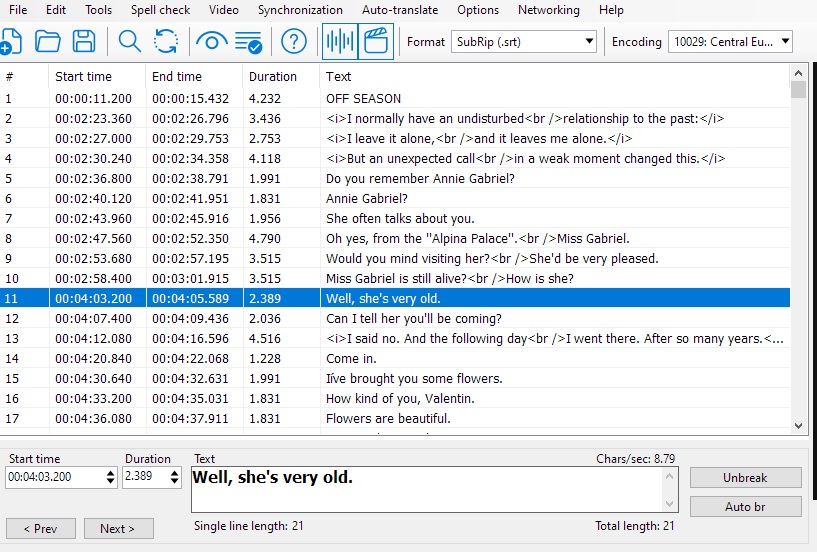The width and height of the screenshot is (817, 552).
Task: Open Visual sync eye icon
Action: [x=212, y=41]
